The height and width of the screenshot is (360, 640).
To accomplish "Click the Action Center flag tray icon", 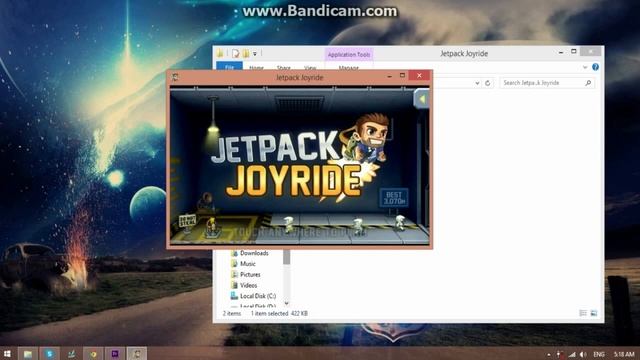I will pos(559,354).
